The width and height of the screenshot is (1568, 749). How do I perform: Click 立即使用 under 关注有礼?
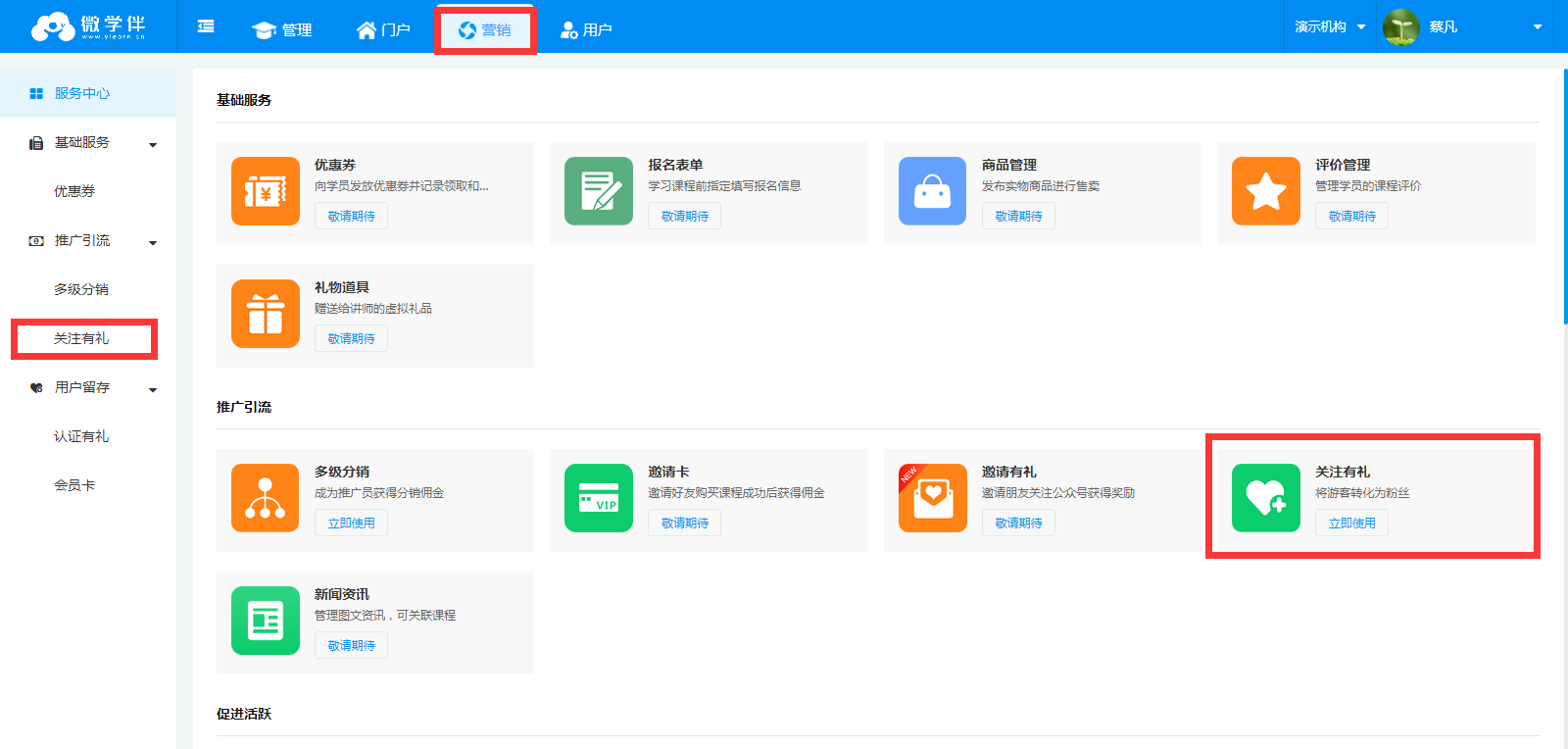coord(1351,523)
